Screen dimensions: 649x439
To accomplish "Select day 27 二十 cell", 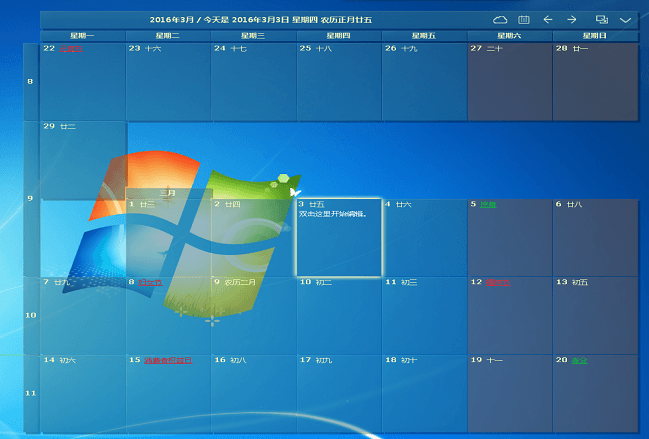I will [510, 82].
